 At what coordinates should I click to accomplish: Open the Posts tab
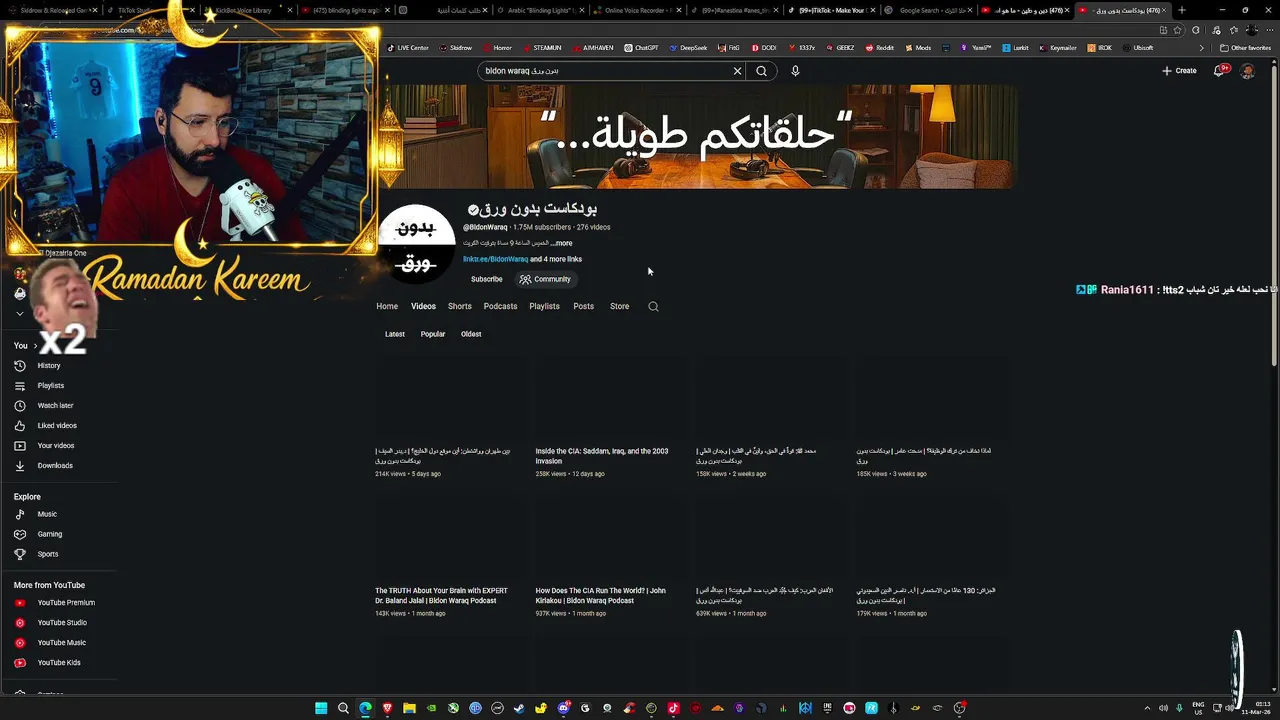coord(583,306)
